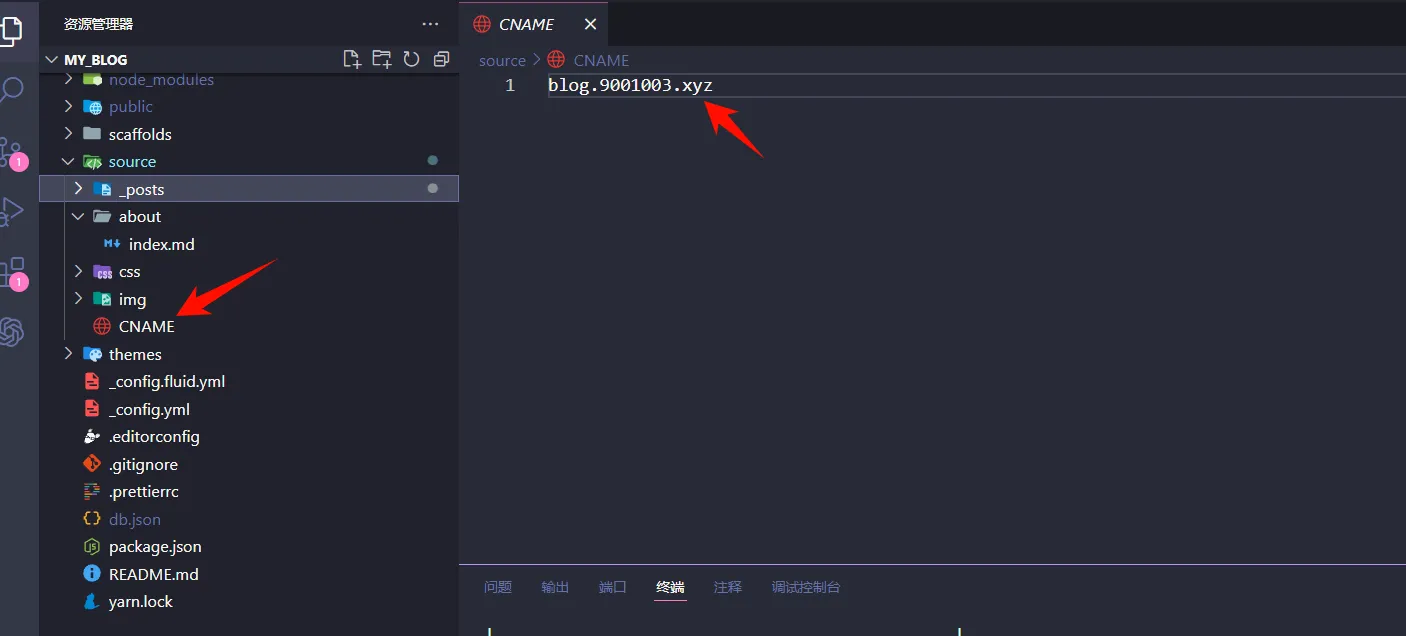Screen dimensions: 1406x636
Task: Open the Extensions view icon
Action: click(x=13, y=272)
